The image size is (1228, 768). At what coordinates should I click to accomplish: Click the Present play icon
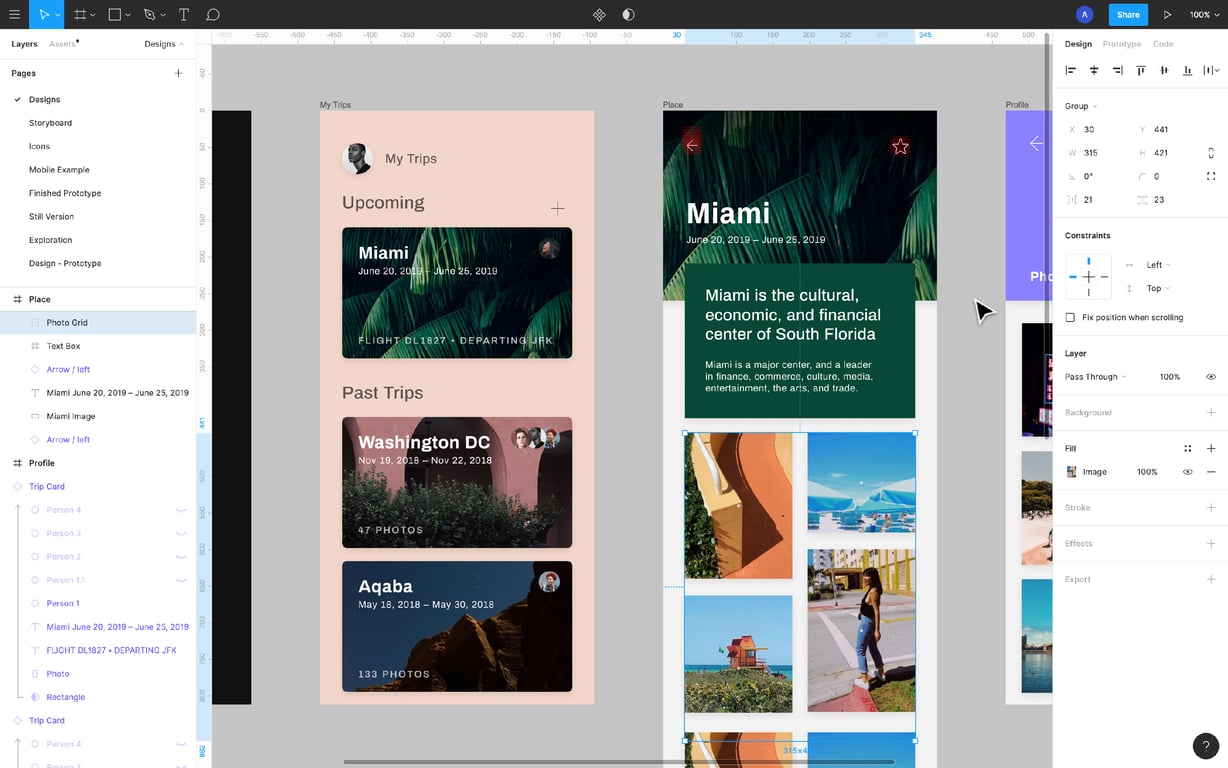[x=1167, y=15]
